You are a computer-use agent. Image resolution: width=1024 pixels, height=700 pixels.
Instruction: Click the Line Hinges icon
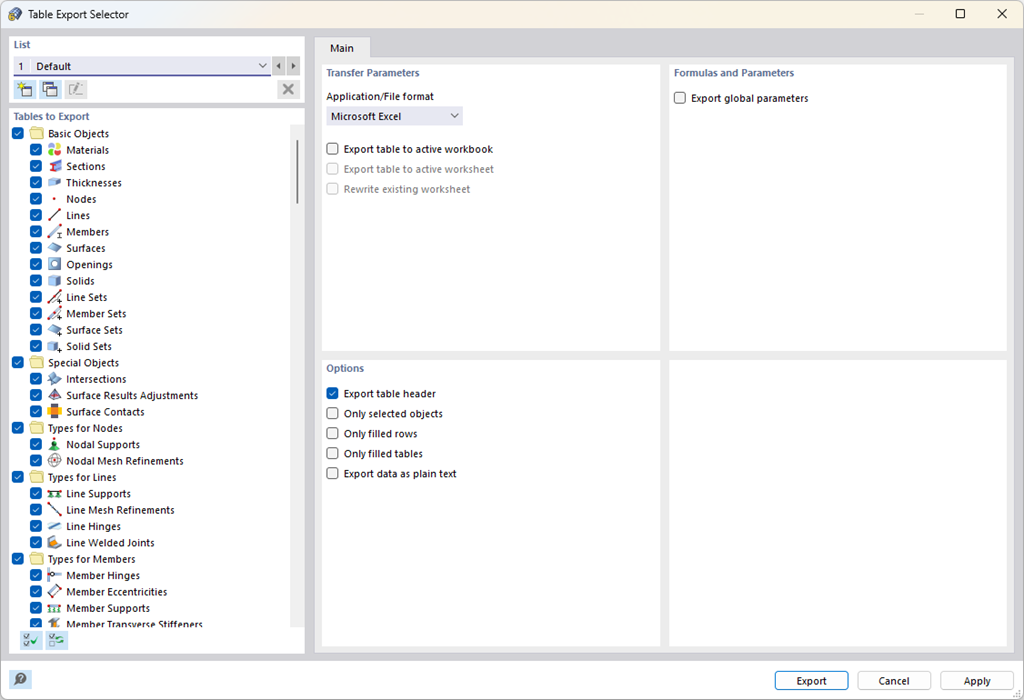coord(52,526)
